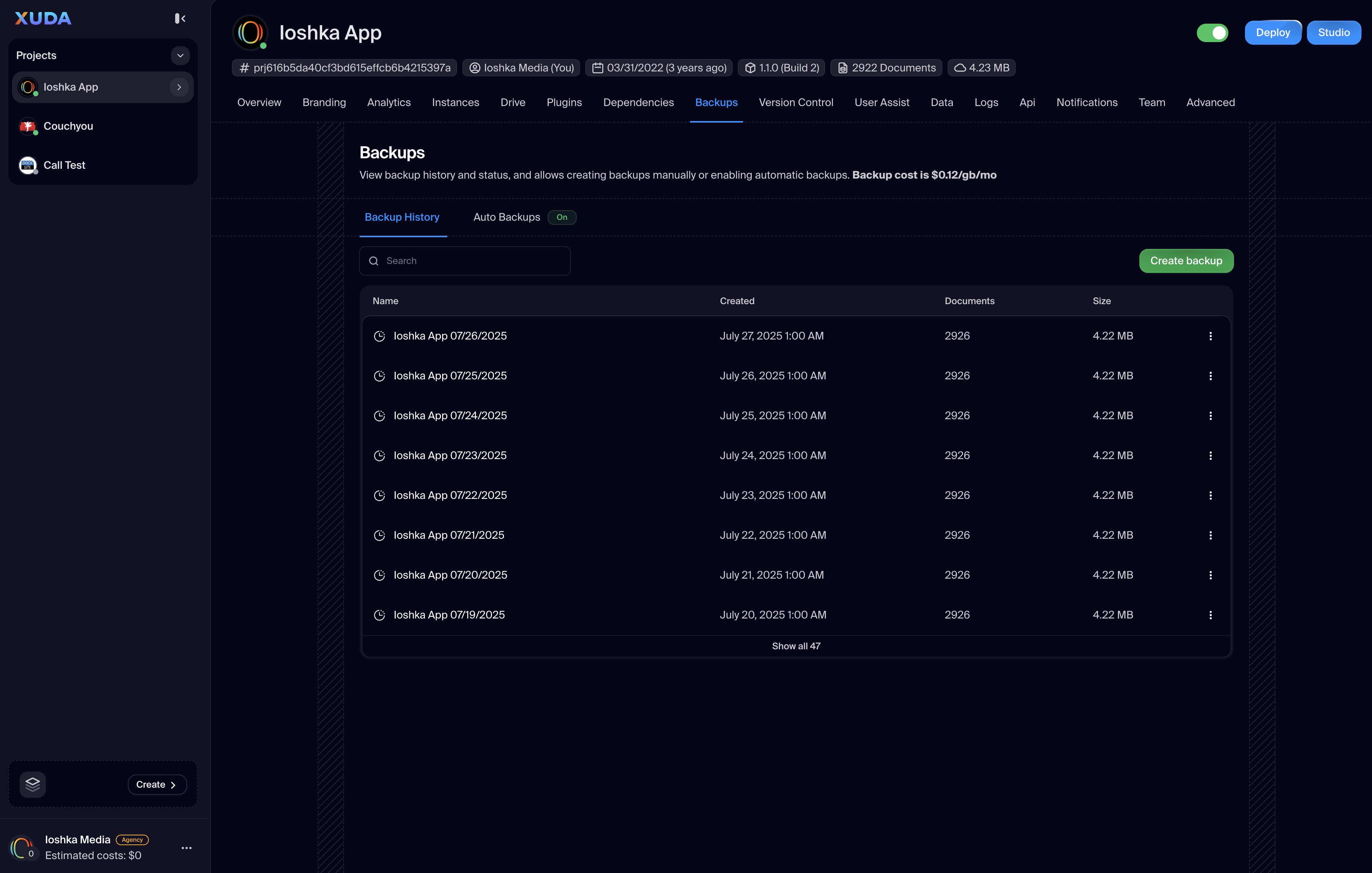Click Ioshka App logo in header

250,32
